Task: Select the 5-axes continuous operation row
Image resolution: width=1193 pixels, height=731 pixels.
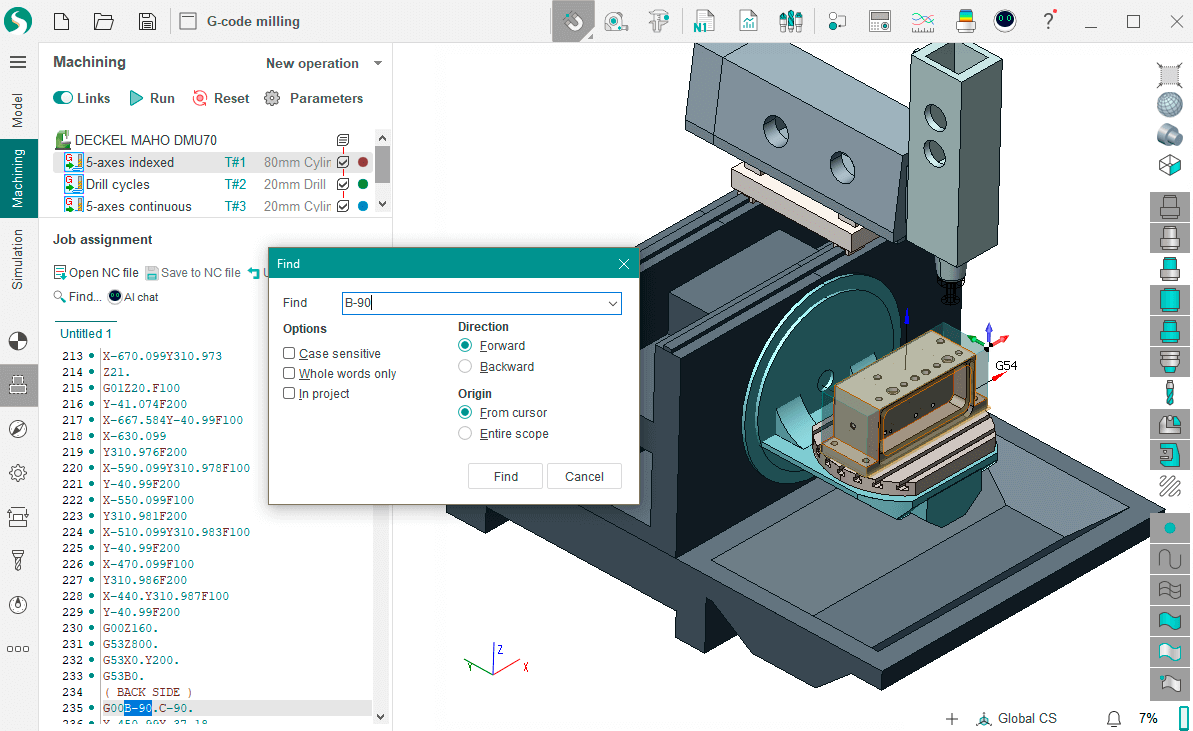Action: pos(140,205)
